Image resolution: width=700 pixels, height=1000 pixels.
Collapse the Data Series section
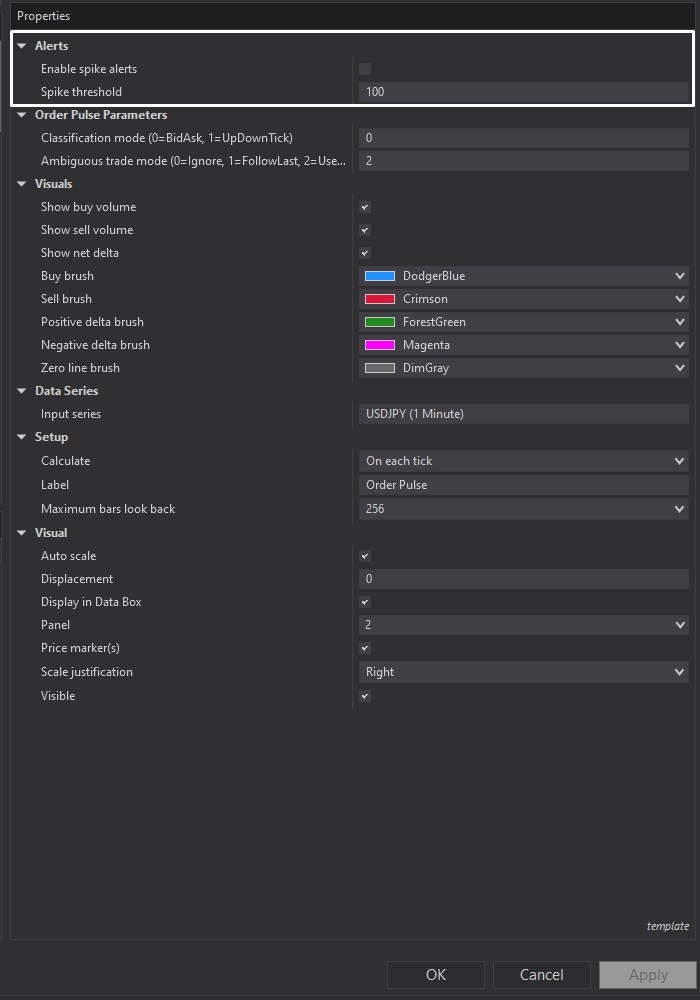(x=22, y=391)
